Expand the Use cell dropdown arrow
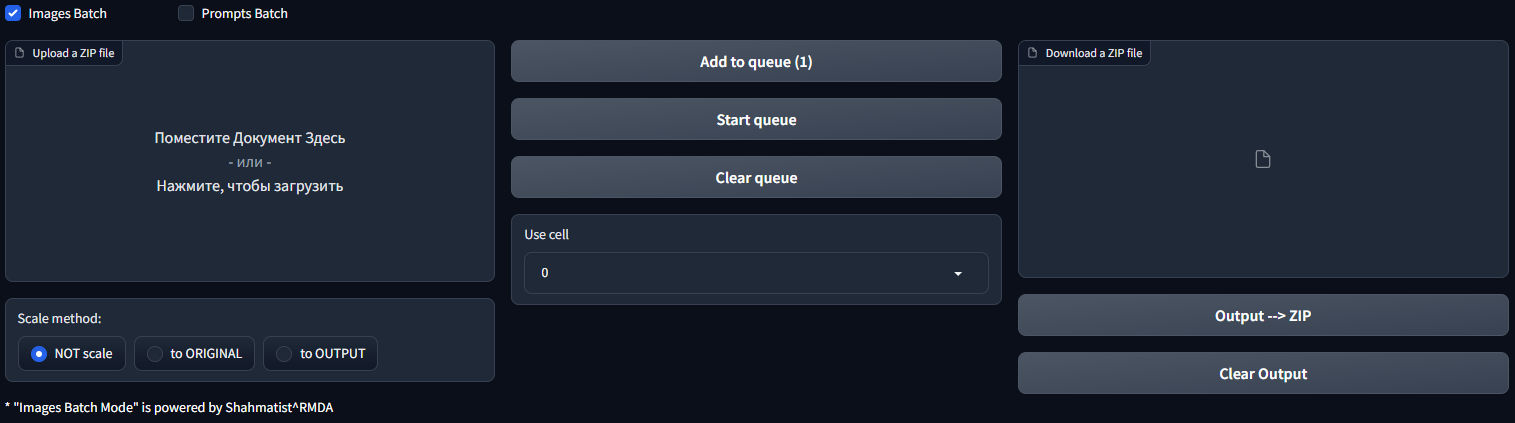Image resolution: width=1515 pixels, height=423 pixels. click(958, 273)
